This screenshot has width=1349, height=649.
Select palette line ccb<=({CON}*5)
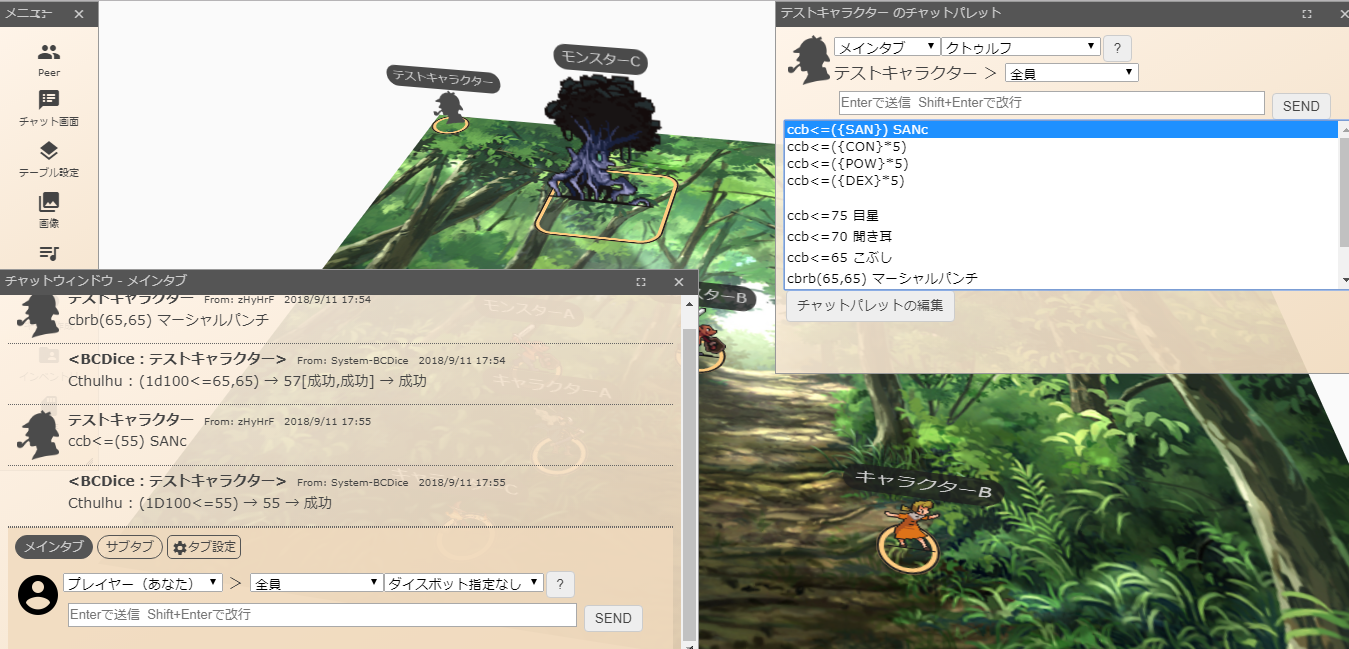coord(1061,146)
